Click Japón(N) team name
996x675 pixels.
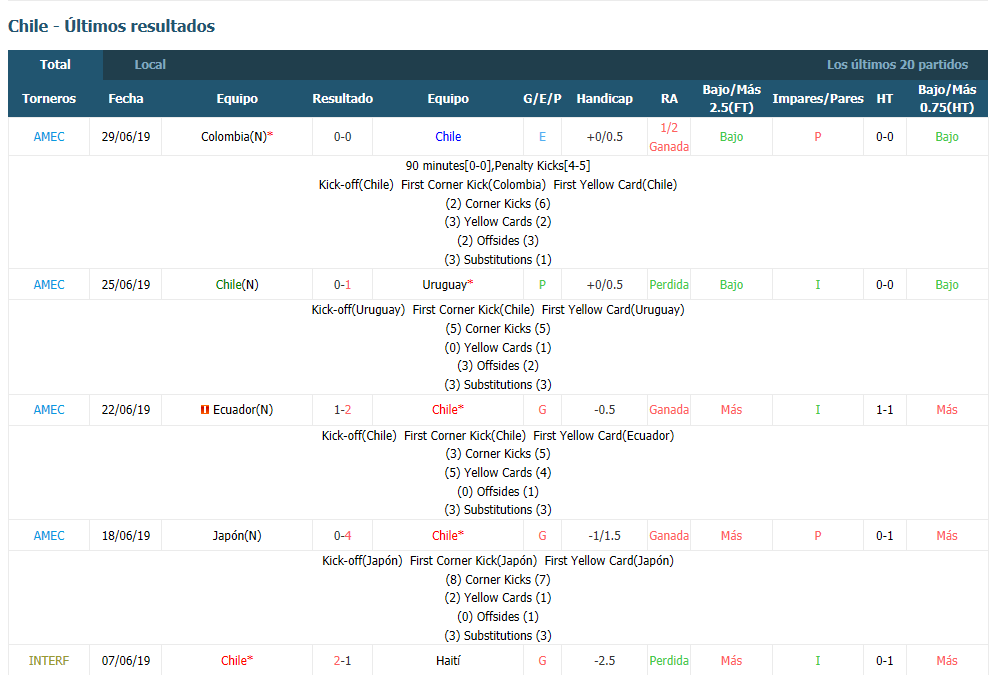click(x=237, y=535)
